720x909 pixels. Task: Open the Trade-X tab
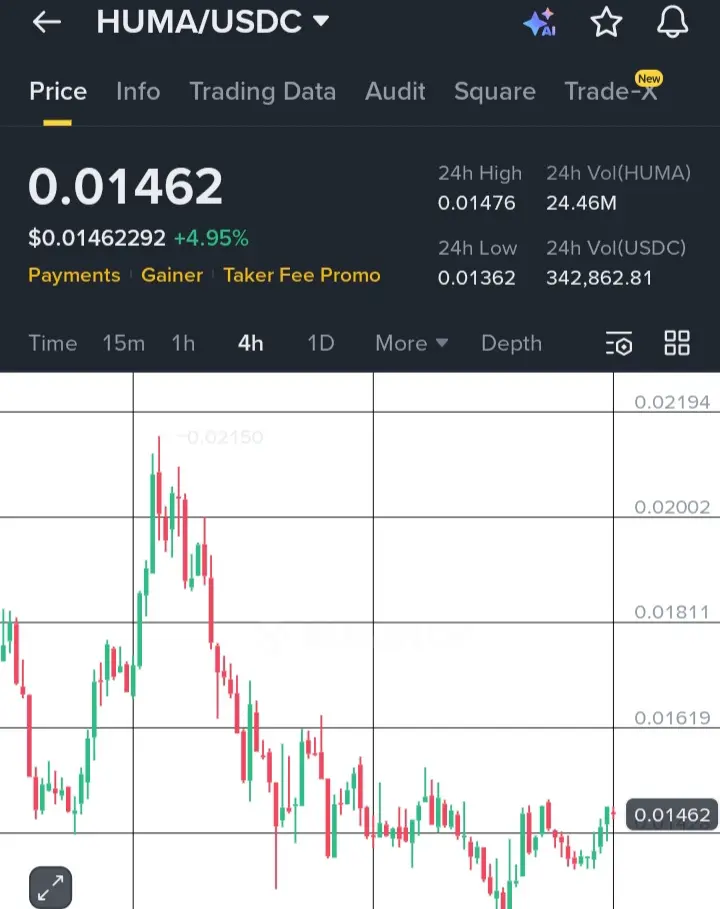(x=612, y=92)
